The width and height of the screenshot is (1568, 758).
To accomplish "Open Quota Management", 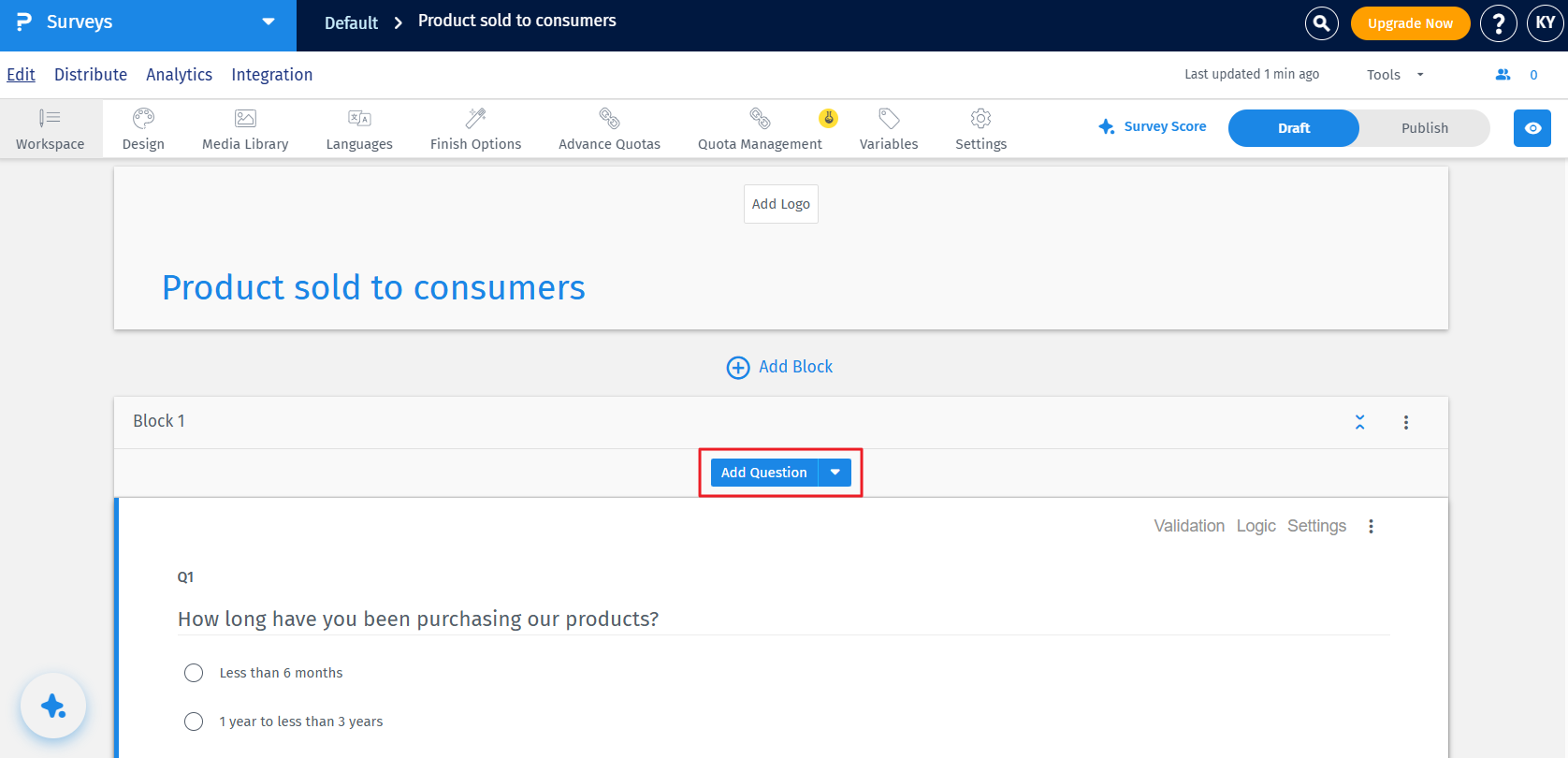I will 760,129.
